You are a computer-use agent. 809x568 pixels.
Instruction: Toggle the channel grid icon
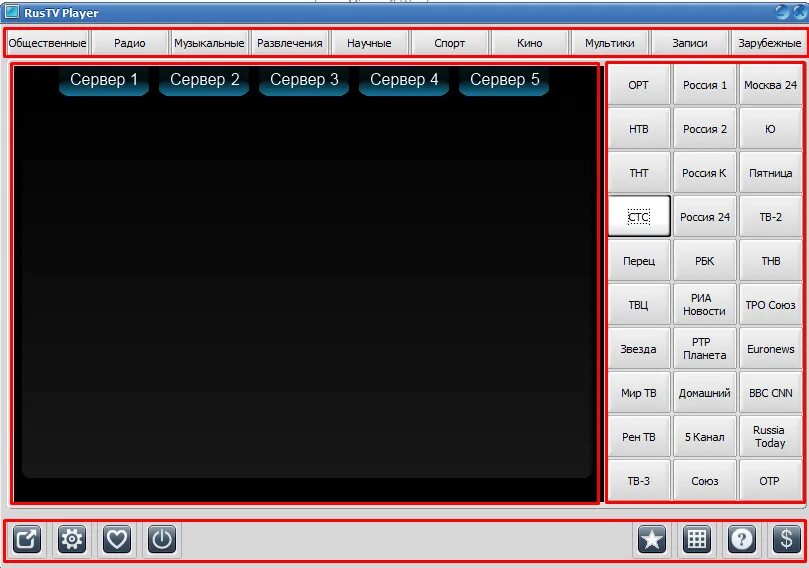coord(697,539)
